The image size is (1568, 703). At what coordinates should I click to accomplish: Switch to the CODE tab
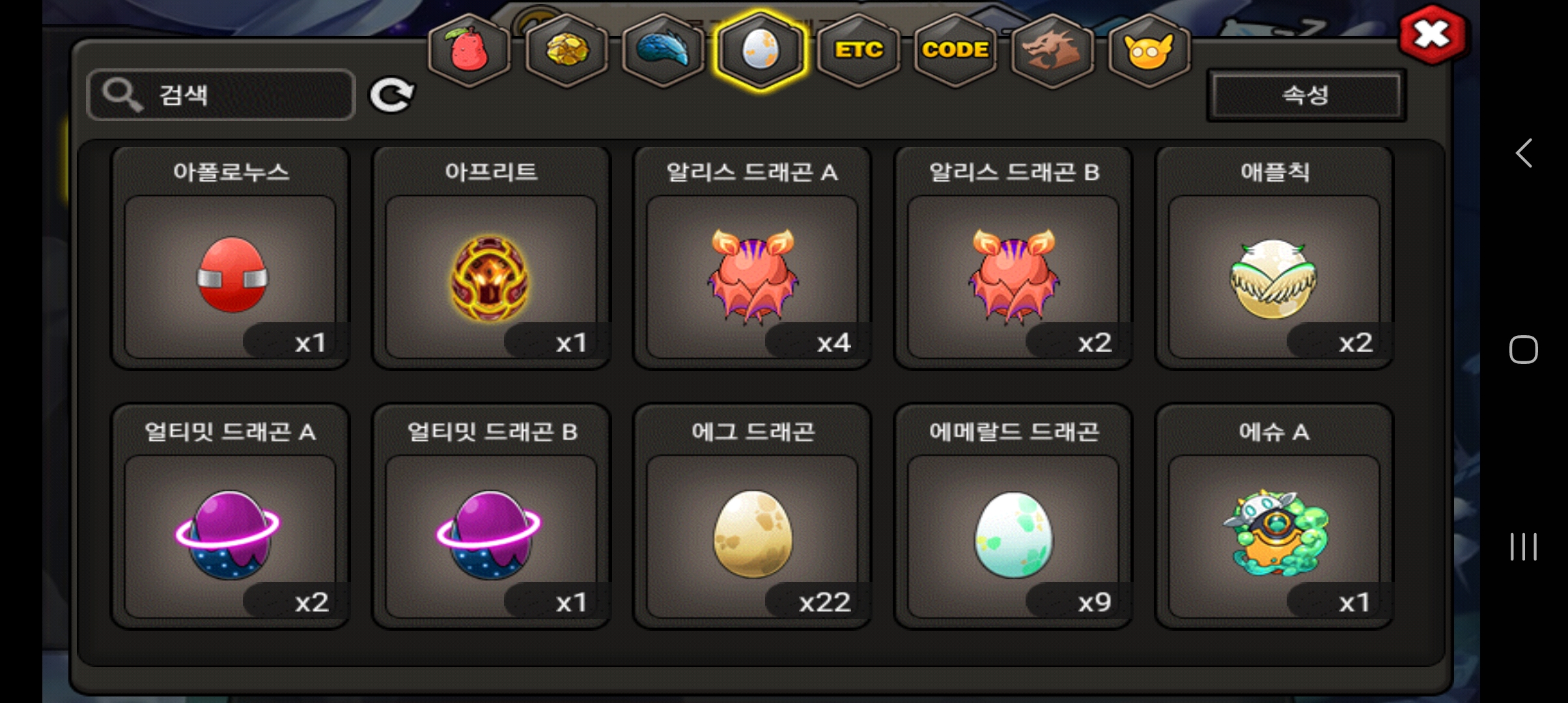tap(955, 50)
